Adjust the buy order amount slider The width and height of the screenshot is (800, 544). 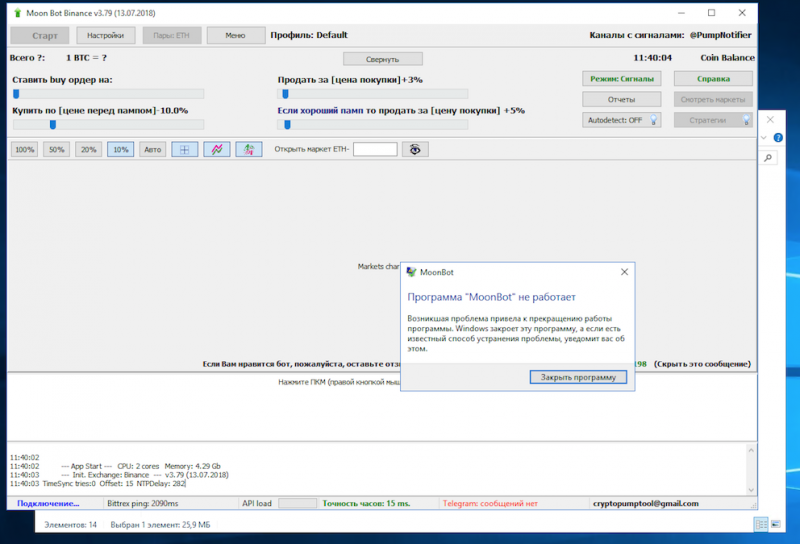[x=108, y=94]
